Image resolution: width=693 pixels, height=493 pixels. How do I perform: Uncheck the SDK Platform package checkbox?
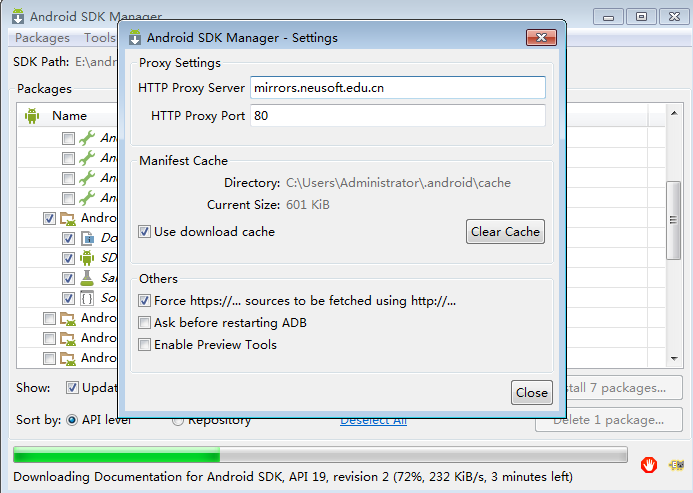(x=68, y=258)
